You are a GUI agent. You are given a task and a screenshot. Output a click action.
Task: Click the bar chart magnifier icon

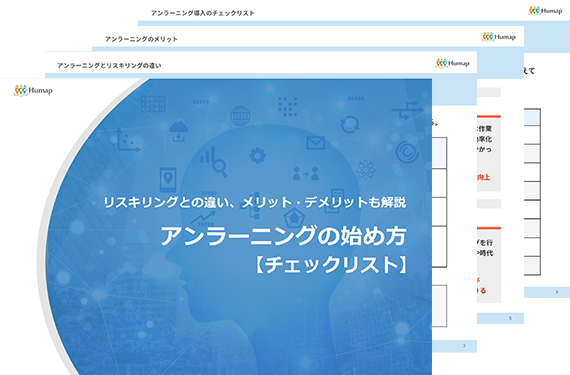coord(214,161)
